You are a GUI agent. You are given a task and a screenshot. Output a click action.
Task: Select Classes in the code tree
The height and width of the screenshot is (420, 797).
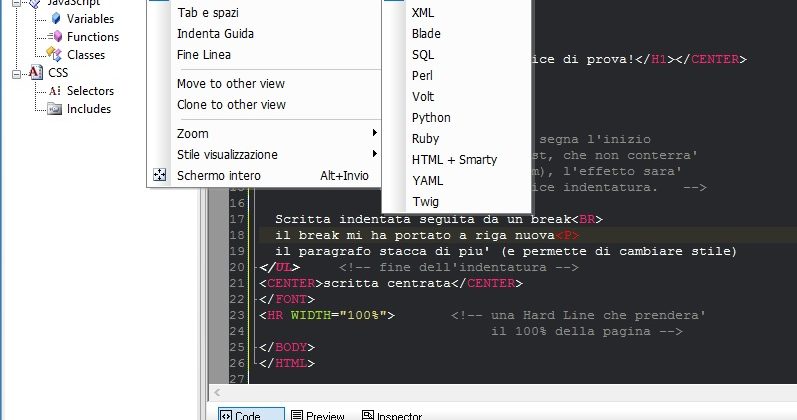coord(86,54)
